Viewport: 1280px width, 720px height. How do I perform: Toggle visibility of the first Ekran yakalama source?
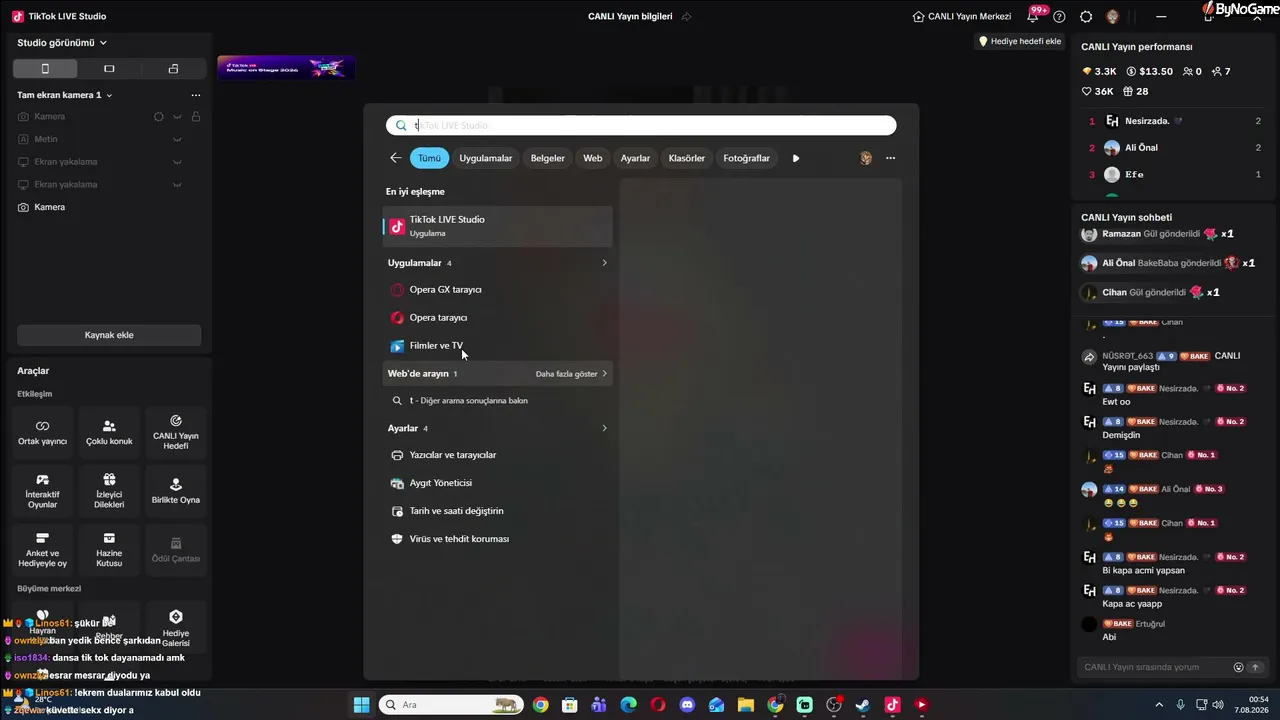(177, 162)
